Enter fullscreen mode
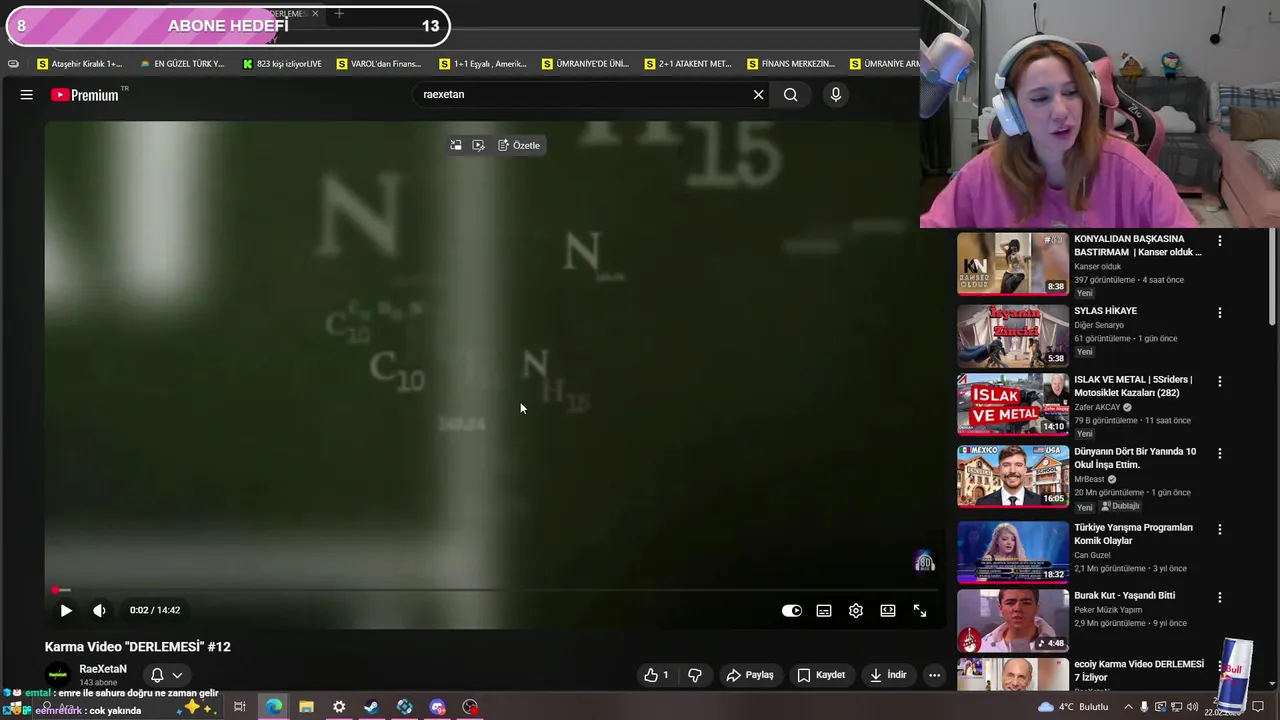The image size is (1280, 720). pyautogui.click(x=920, y=611)
